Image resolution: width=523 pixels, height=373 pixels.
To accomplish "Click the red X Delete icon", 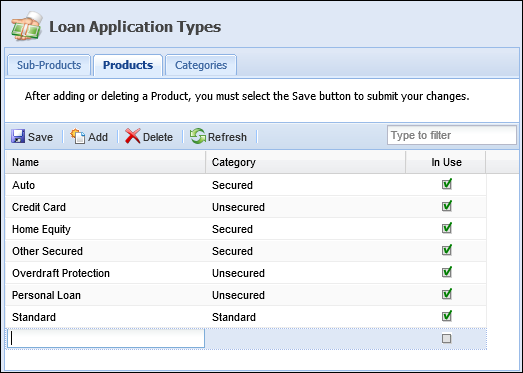I will pyautogui.click(x=133, y=136).
